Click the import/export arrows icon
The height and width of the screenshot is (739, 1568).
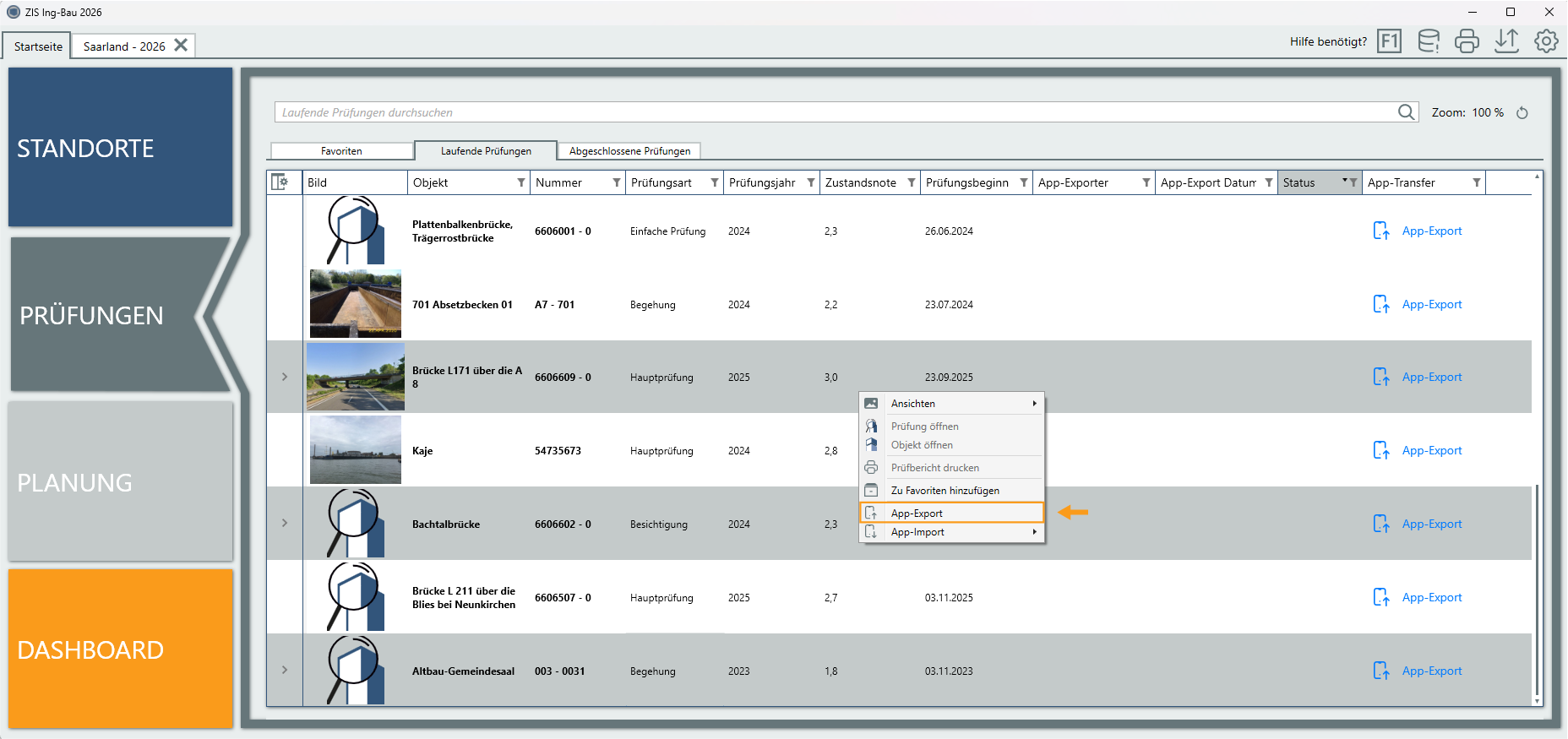[x=1506, y=41]
